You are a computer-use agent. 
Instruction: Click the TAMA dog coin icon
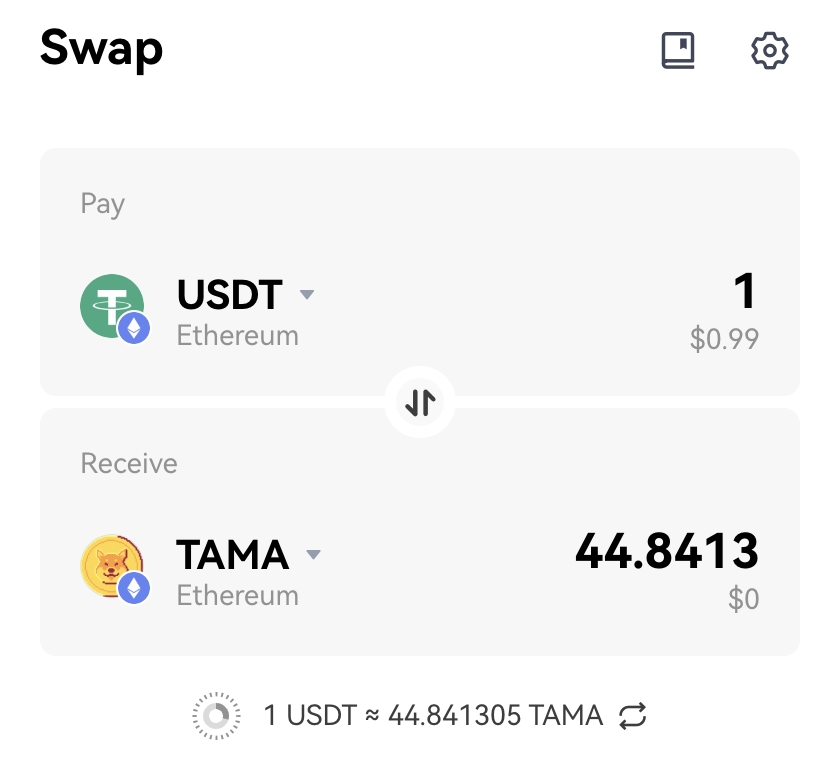click(112, 566)
